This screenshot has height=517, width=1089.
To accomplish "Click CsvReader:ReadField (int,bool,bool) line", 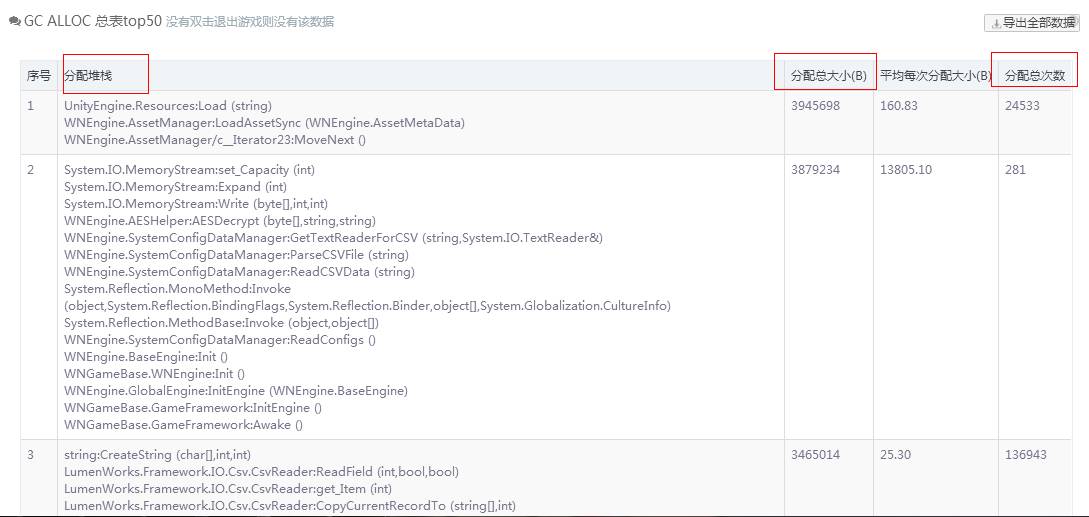I will [261, 472].
